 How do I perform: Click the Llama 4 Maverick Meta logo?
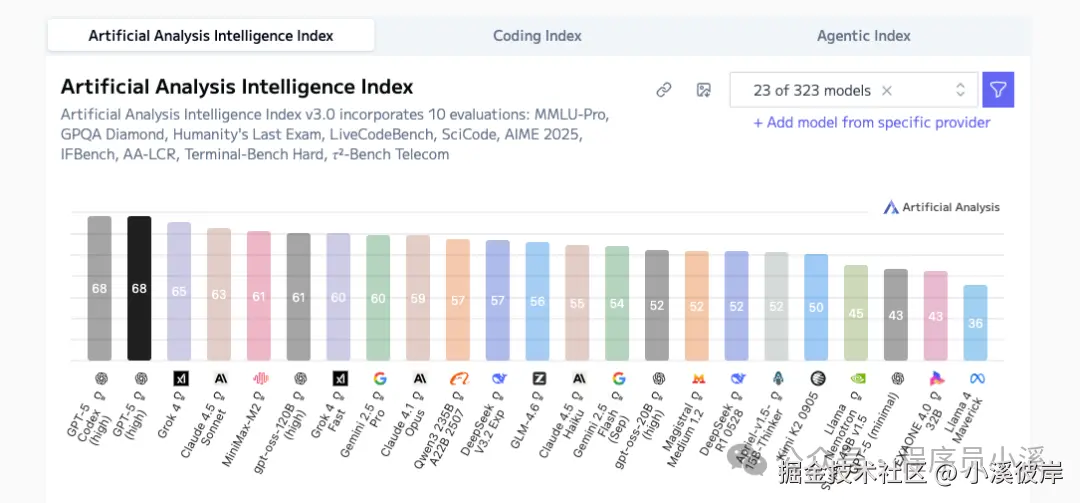tap(976, 378)
